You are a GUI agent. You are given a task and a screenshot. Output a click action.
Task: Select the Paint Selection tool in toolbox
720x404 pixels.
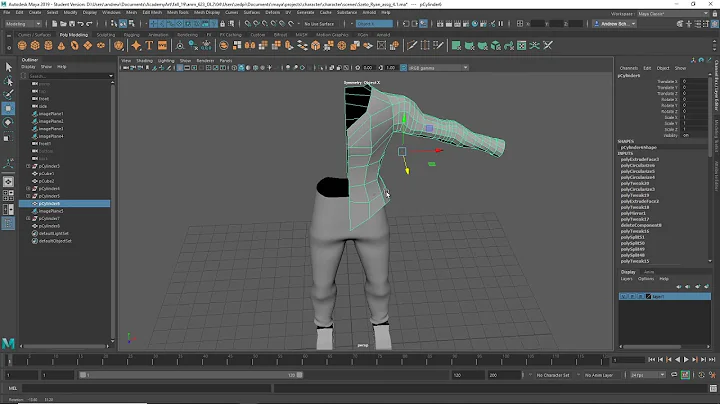[x=8, y=95]
